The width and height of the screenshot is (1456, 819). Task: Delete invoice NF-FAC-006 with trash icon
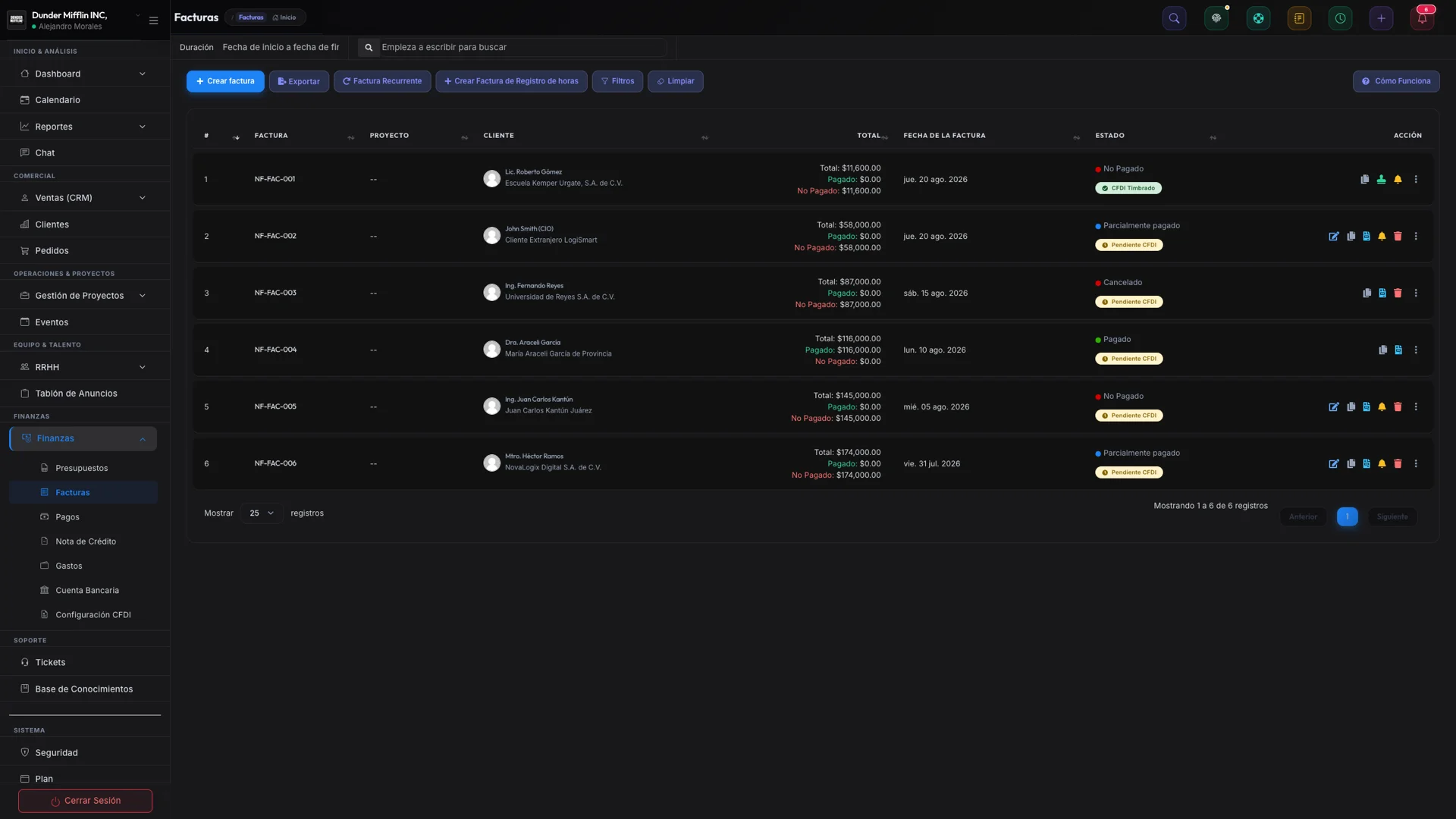(1398, 464)
